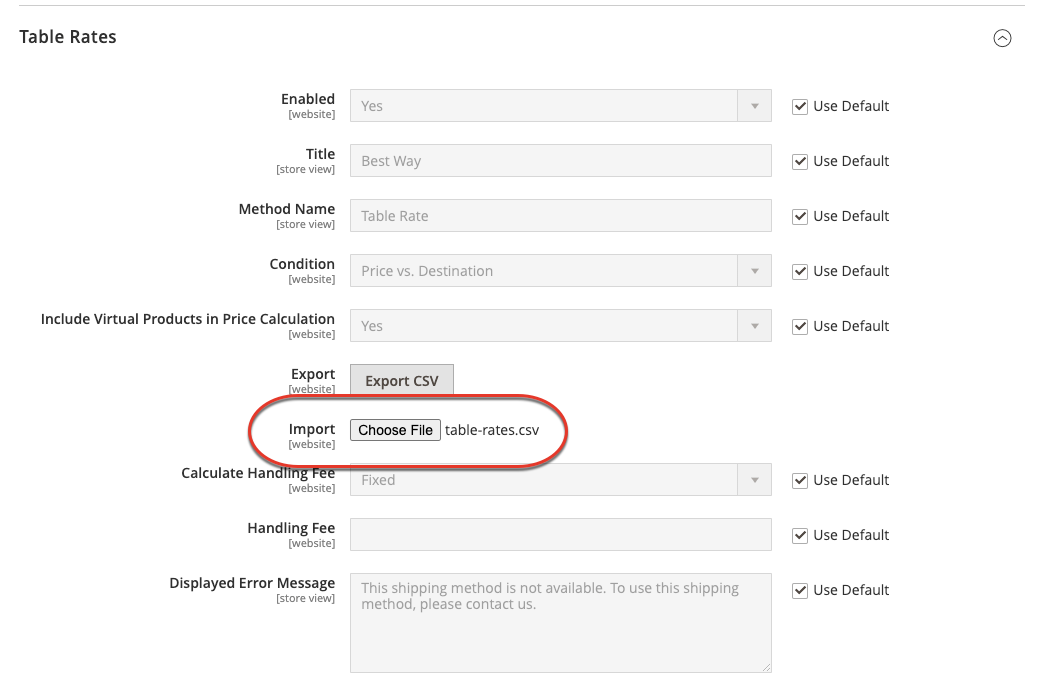Screen dimensions: 1047x691
Task: Click the Condition field label
Action: (x=302, y=264)
